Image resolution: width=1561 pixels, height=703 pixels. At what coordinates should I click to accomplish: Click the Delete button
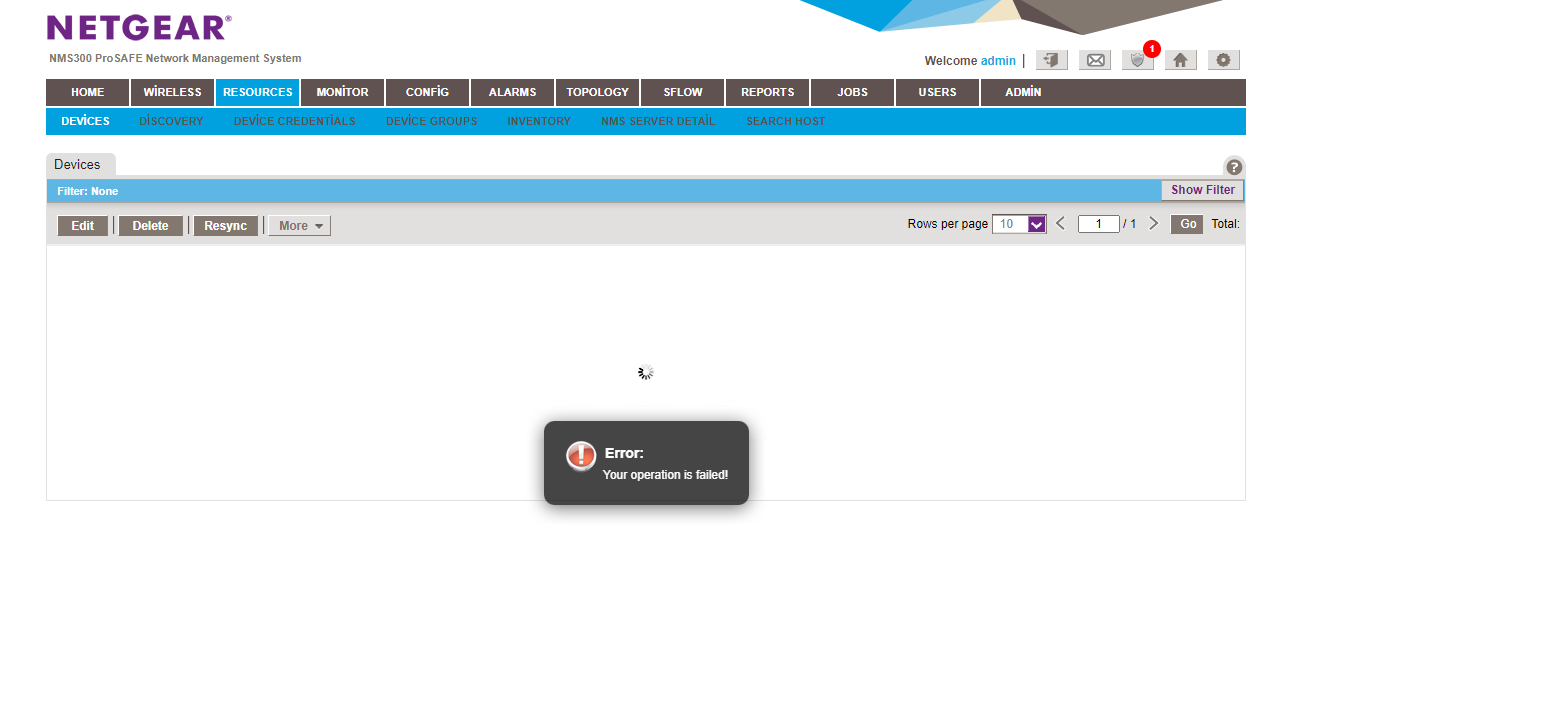(151, 226)
